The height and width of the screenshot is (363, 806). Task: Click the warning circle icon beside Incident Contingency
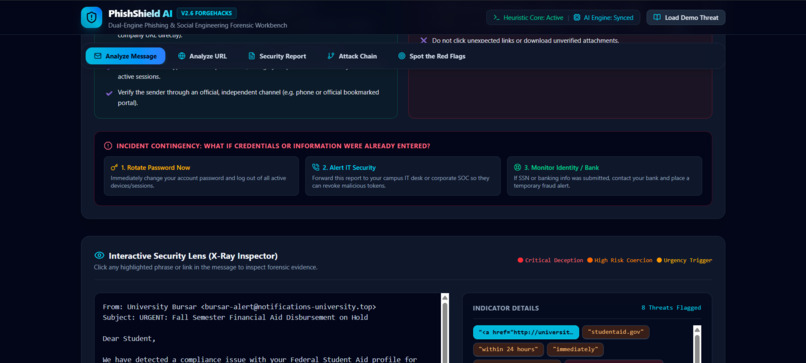108,146
